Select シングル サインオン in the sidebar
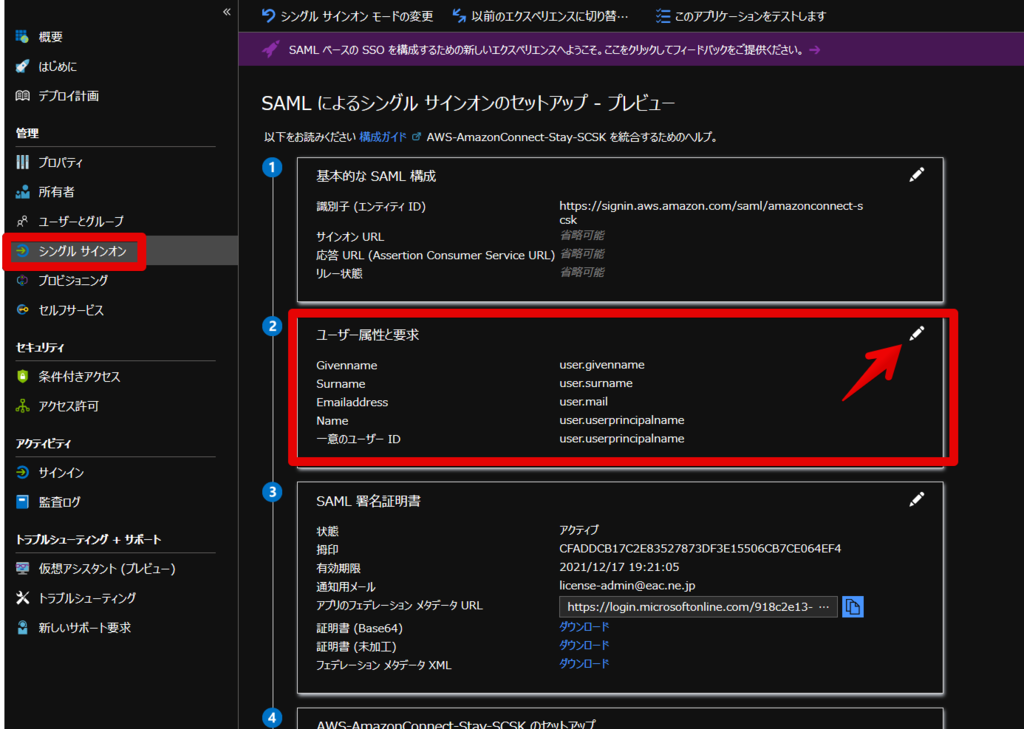1024x729 pixels. pos(82,251)
